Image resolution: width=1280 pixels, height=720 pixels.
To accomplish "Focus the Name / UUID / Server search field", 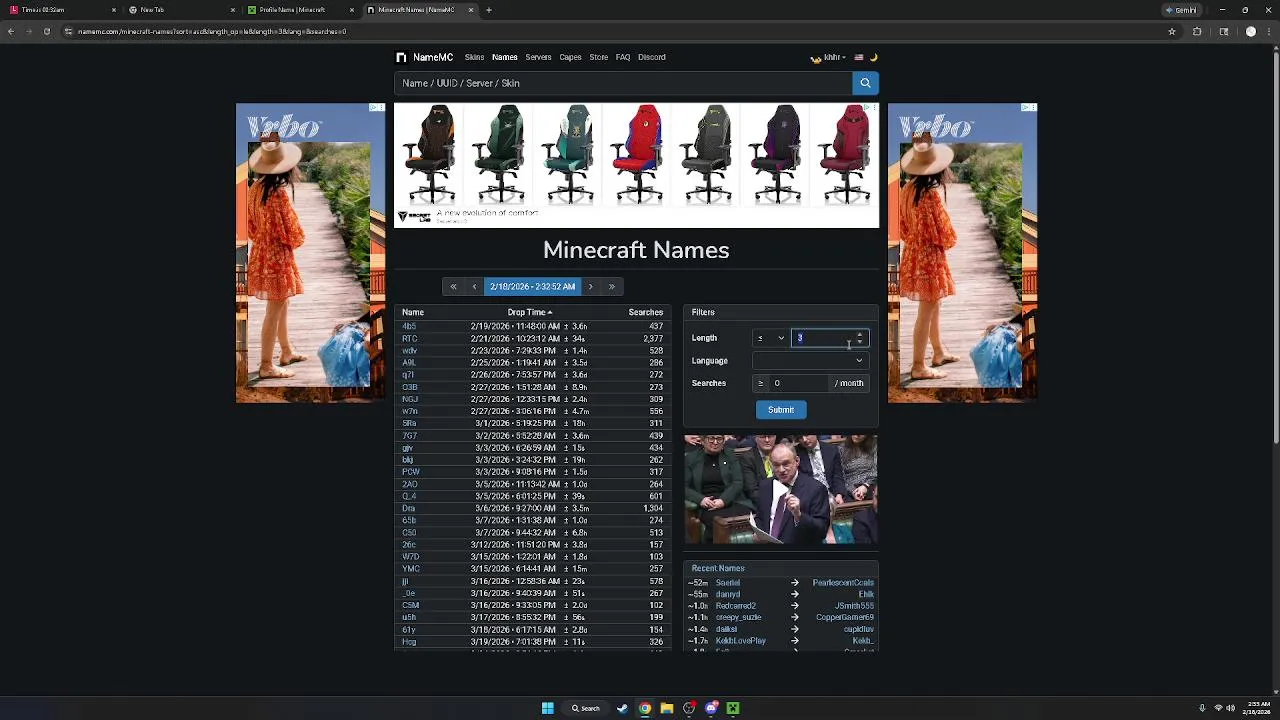I will pos(623,83).
